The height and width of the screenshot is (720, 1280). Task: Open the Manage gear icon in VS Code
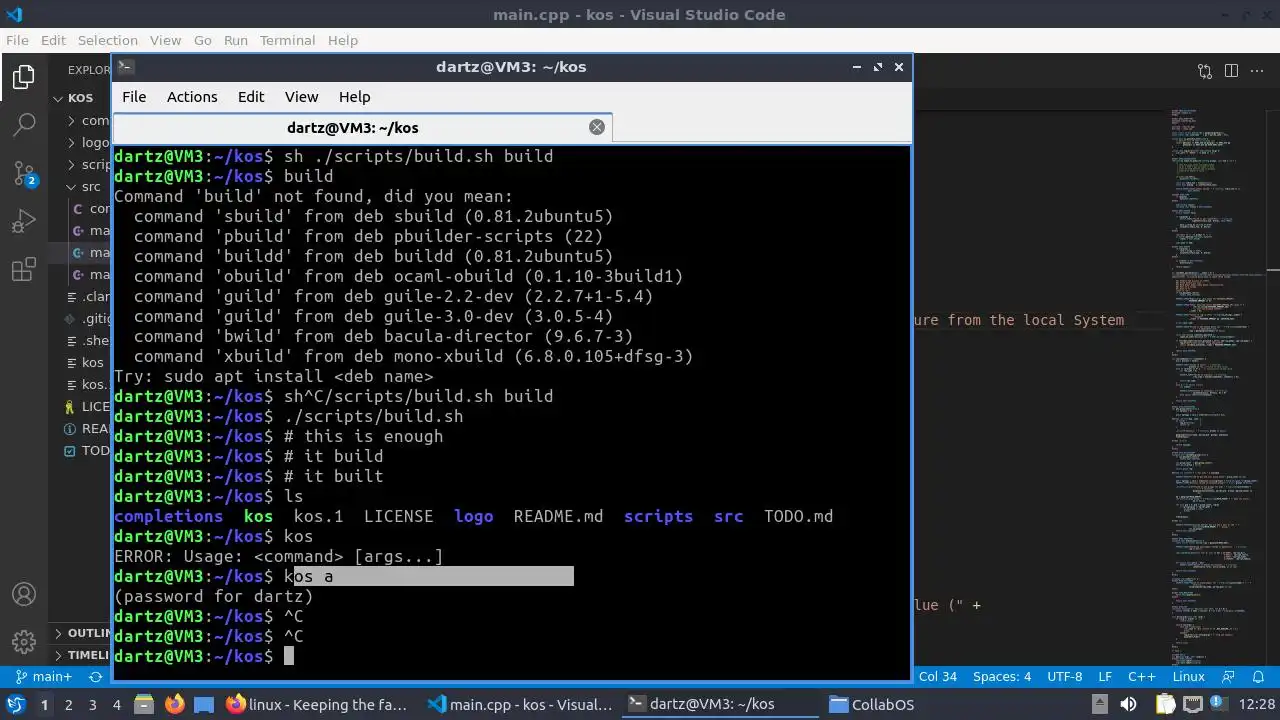pyautogui.click(x=24, y=641)
